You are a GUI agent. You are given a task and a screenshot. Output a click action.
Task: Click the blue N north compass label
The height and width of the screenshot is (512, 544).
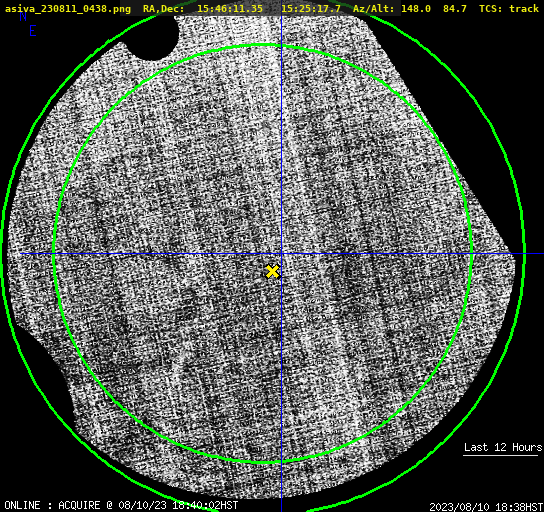pos(23,17)
